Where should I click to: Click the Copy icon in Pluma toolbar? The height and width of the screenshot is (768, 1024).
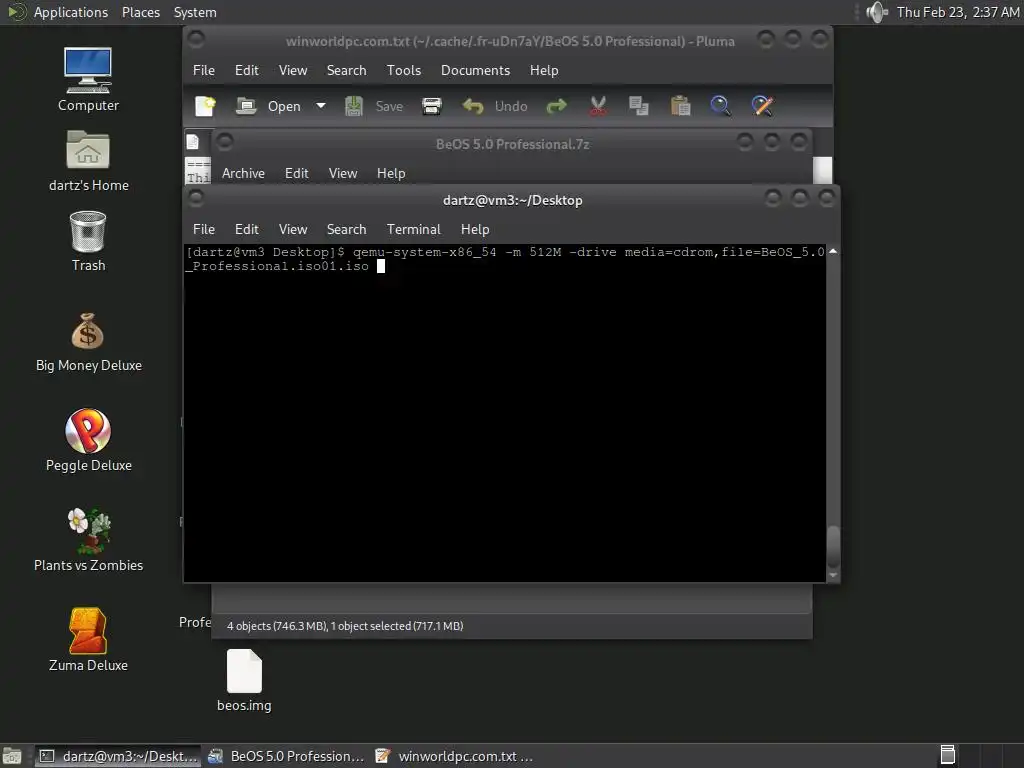coord(639,106)
